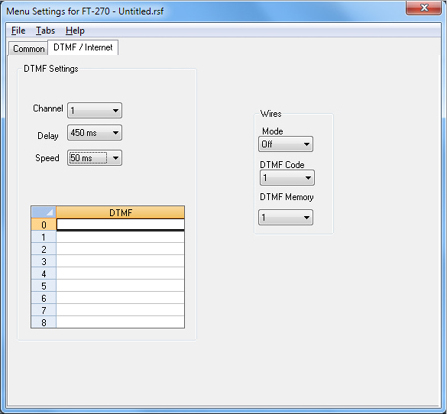This screenshot has width=447, height=414.
Task: Click the DTMF cell in row 1
Action: [x=120, y=237]
